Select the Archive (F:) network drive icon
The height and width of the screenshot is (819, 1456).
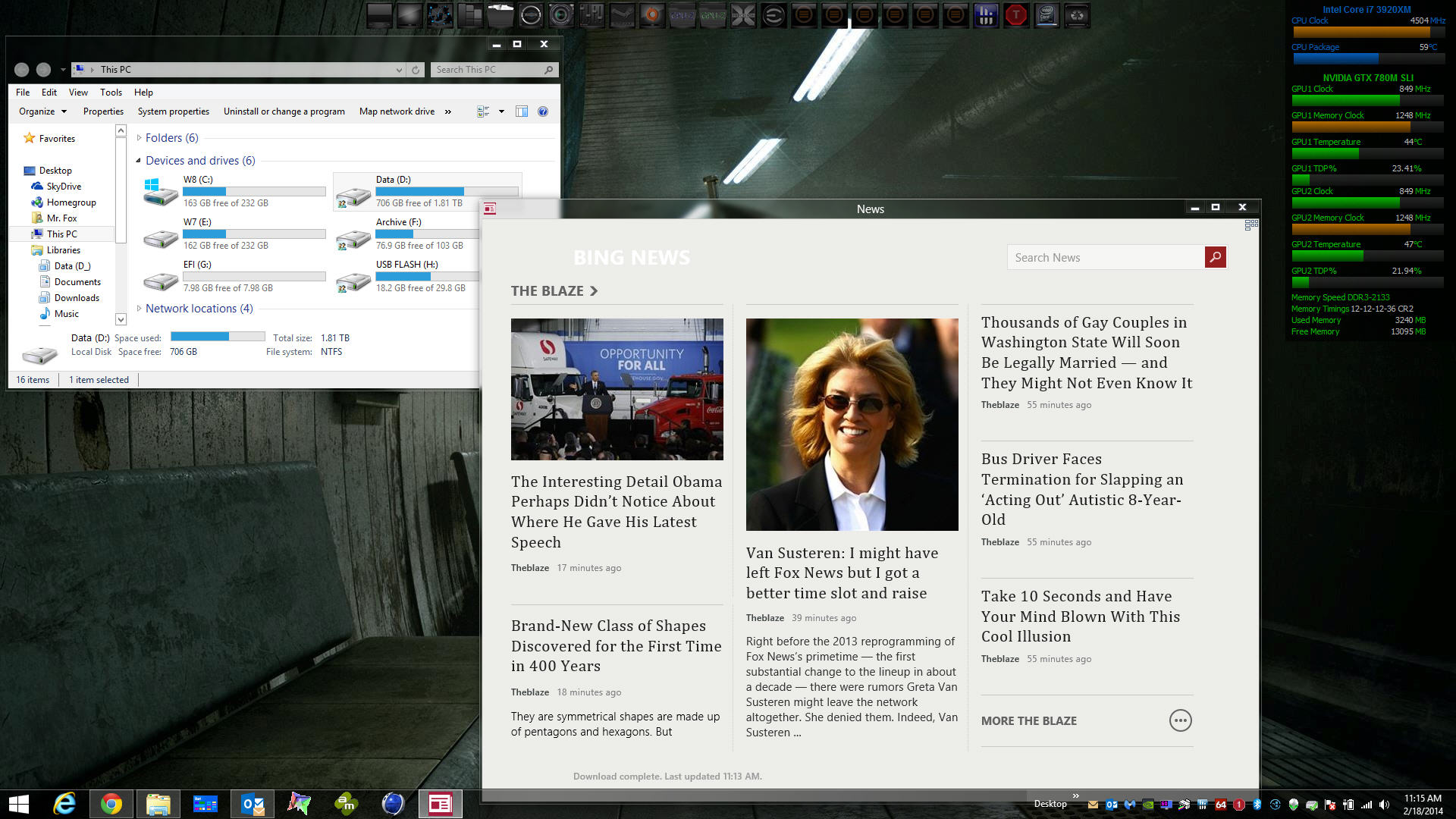[x=353, y=239]
